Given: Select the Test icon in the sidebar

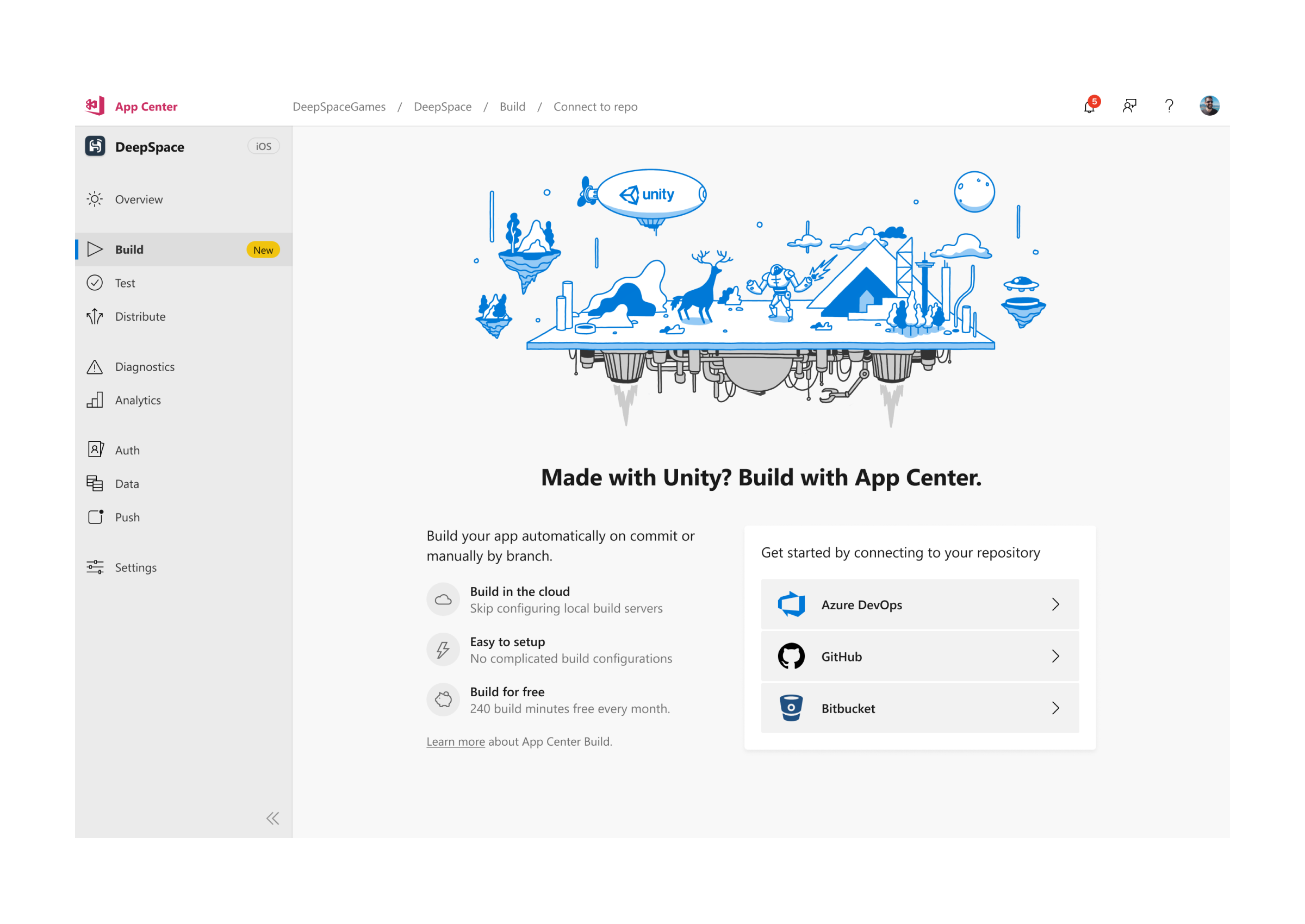Looking at the screenshot, I should [95, 283].
